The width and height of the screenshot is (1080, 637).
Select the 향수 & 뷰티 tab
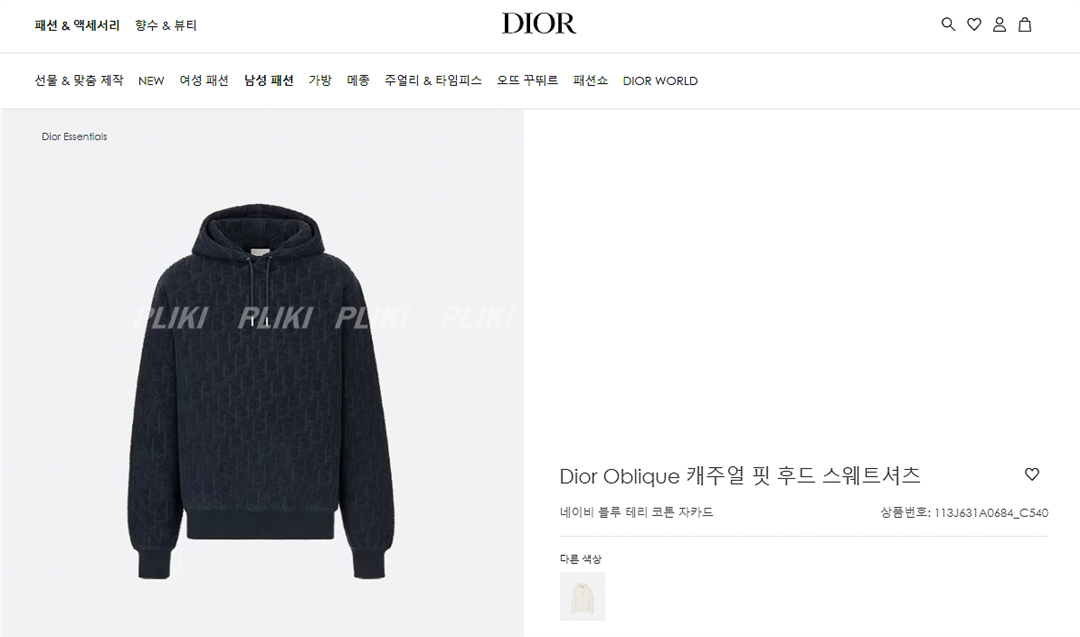[166, 25]
